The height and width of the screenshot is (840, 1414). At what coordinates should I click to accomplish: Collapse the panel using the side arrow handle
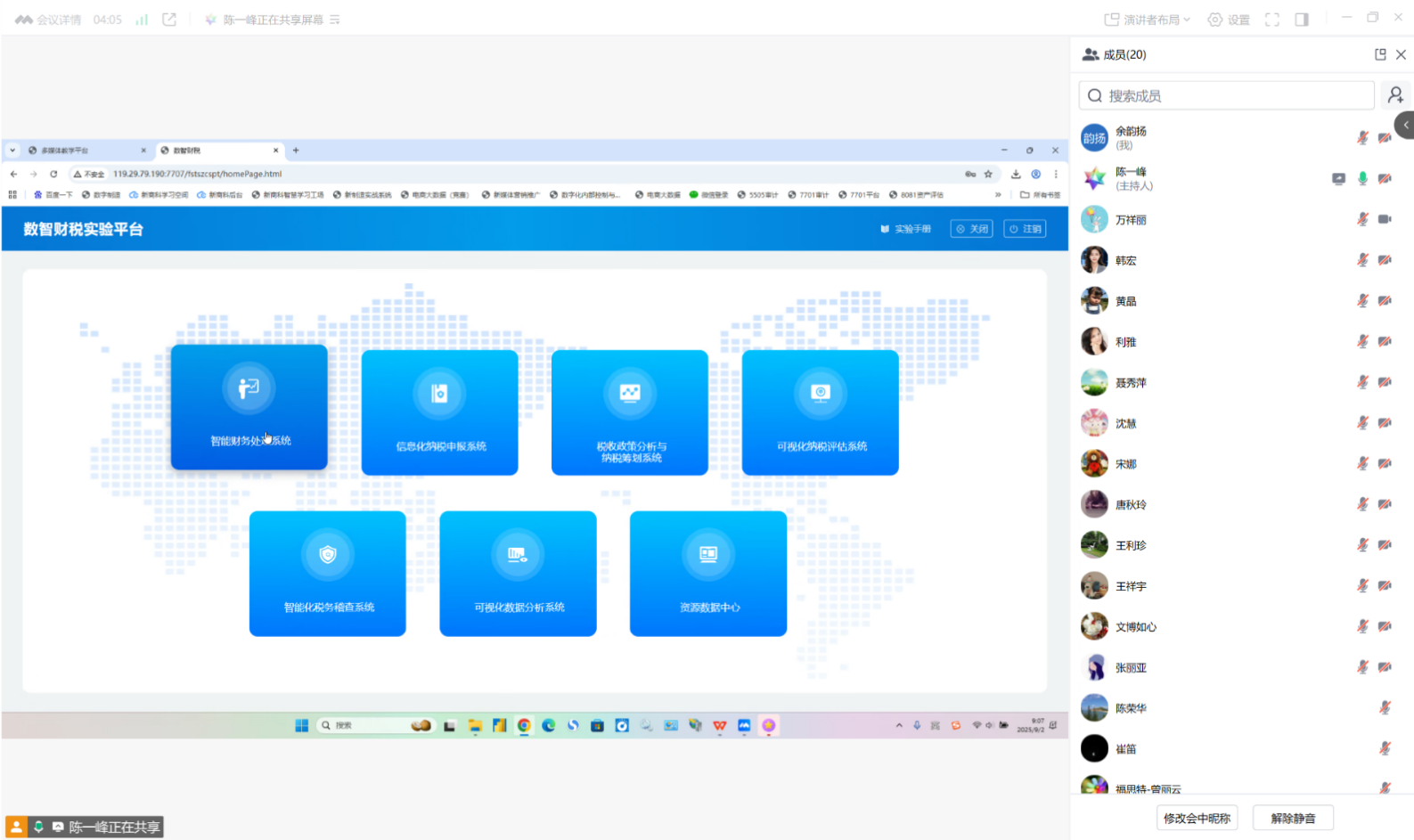click(1405, 125)
